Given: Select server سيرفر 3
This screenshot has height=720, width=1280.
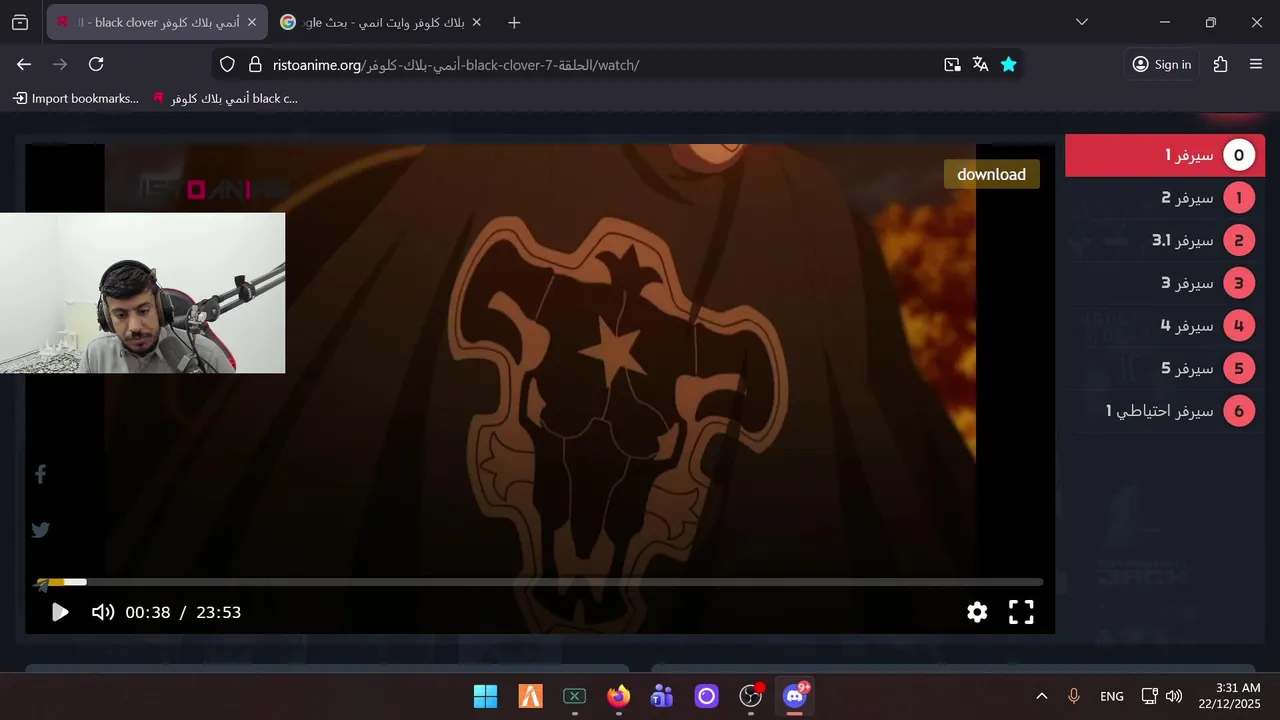Looking at the screenshot, I should [x=1165, y=283].
